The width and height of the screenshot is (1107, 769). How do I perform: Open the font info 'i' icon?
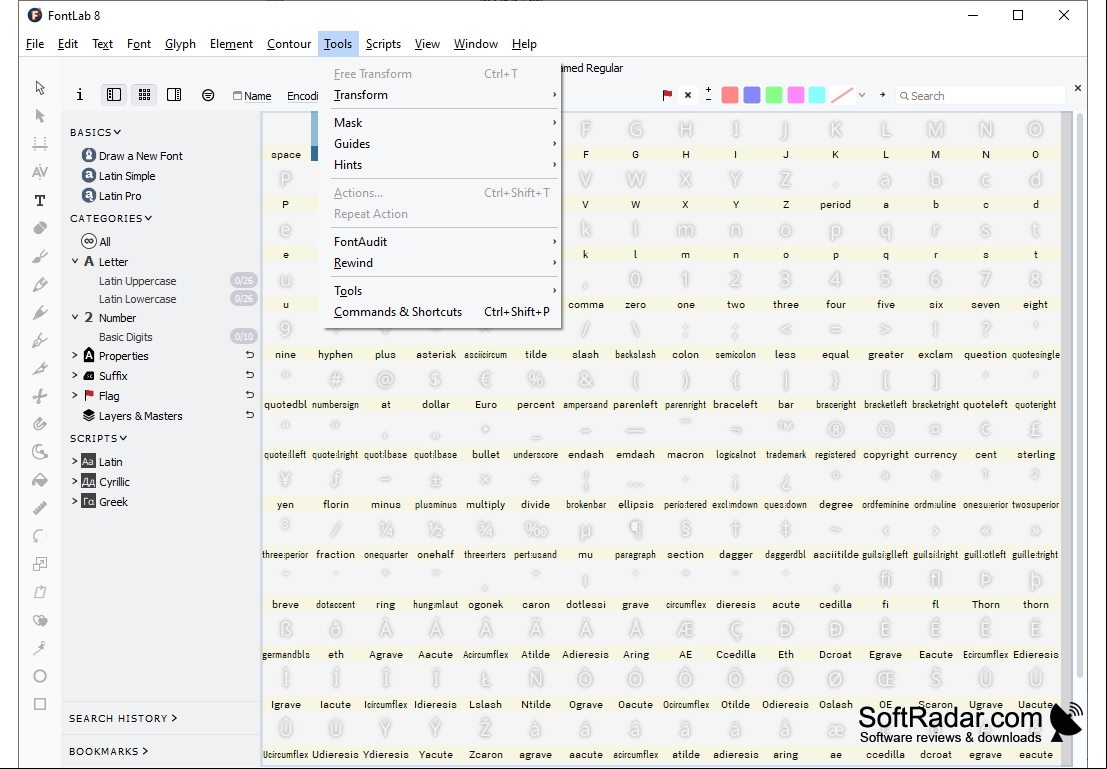coord(80,95)
